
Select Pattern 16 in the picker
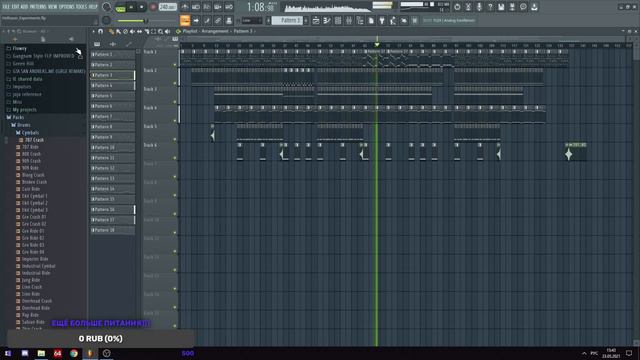tap(112, 209)
